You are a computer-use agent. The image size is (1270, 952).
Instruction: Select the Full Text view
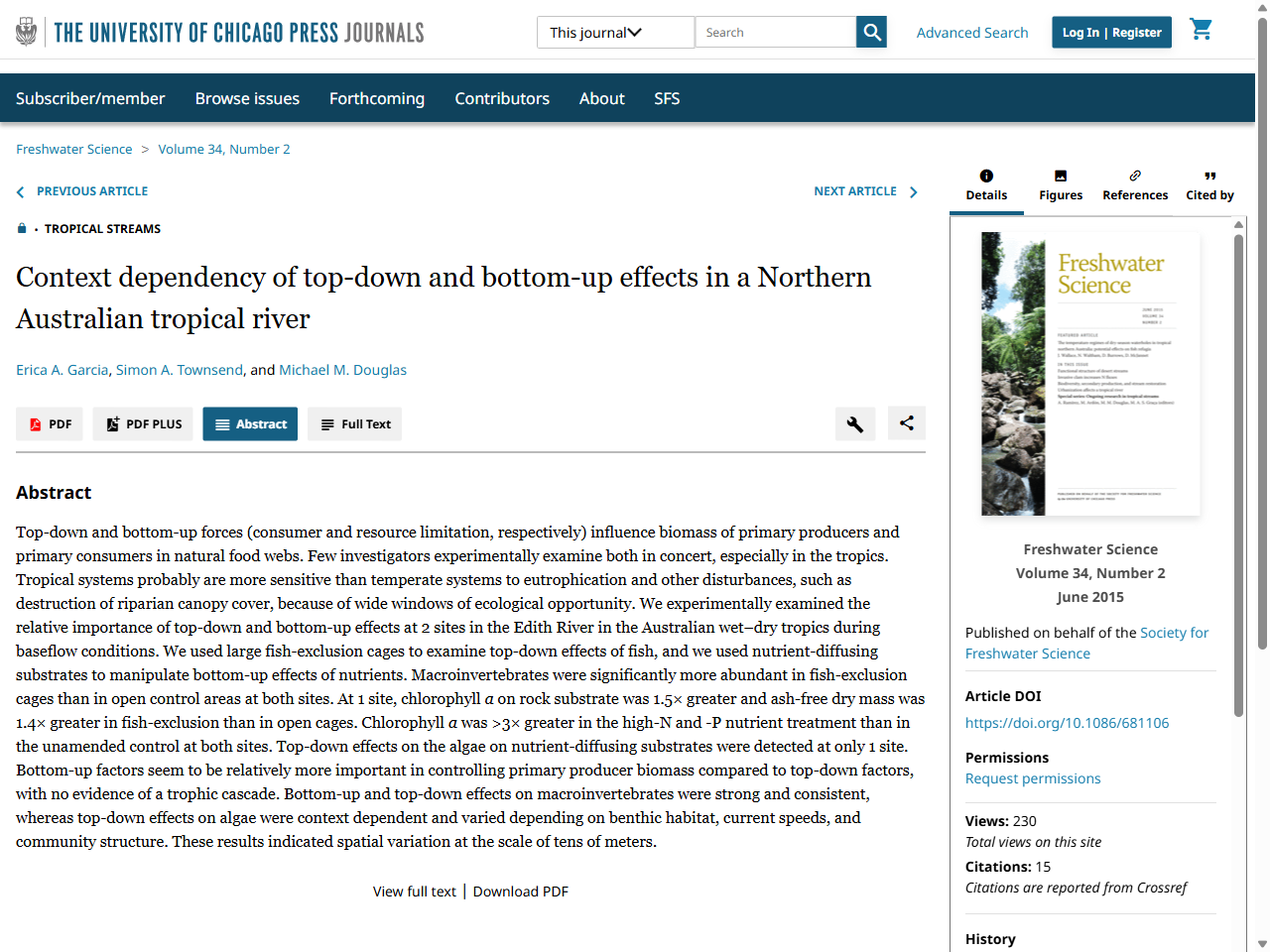tap(354, 424)
